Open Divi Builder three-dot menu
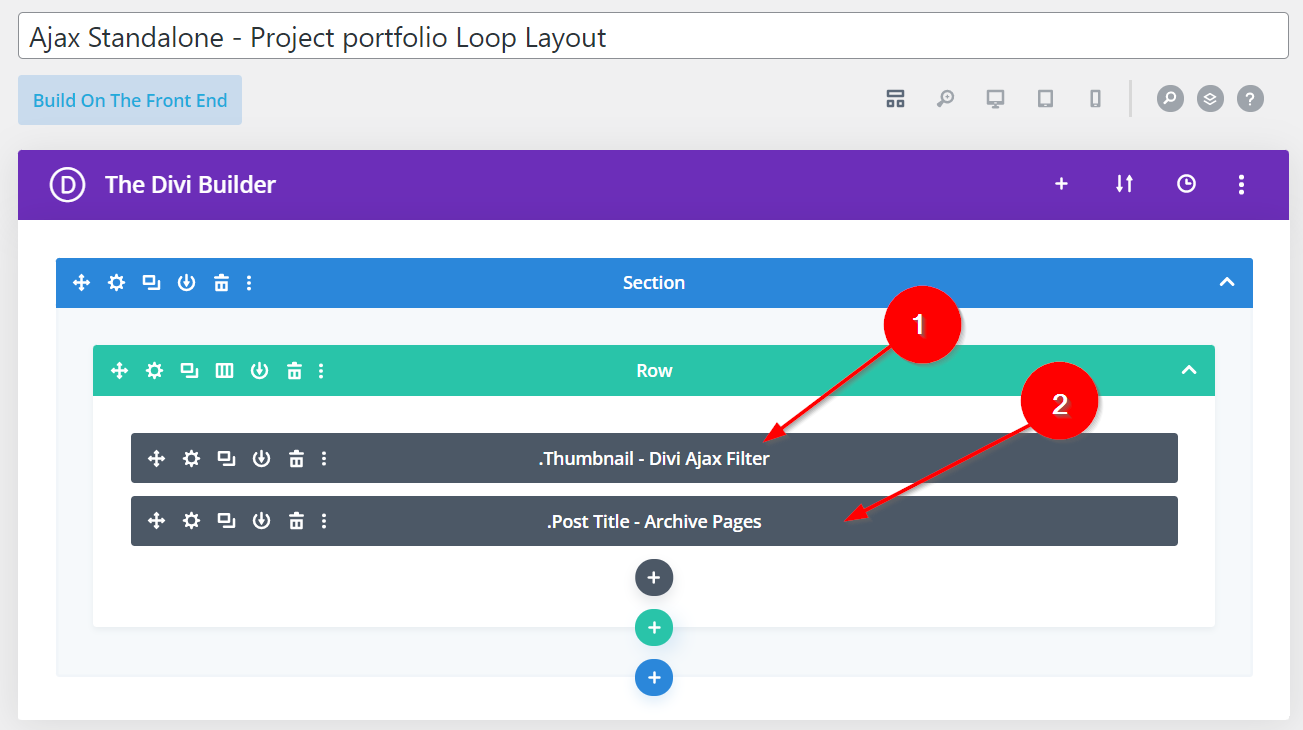 tap(1241, 184)
